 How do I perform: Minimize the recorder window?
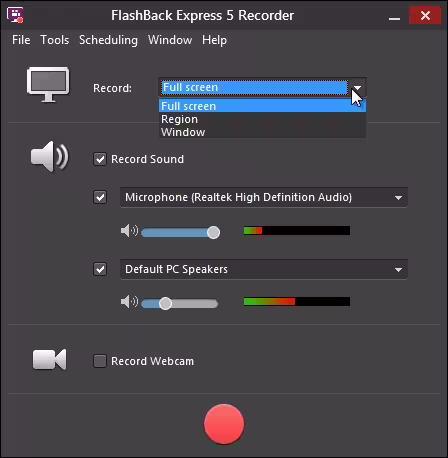394,16
